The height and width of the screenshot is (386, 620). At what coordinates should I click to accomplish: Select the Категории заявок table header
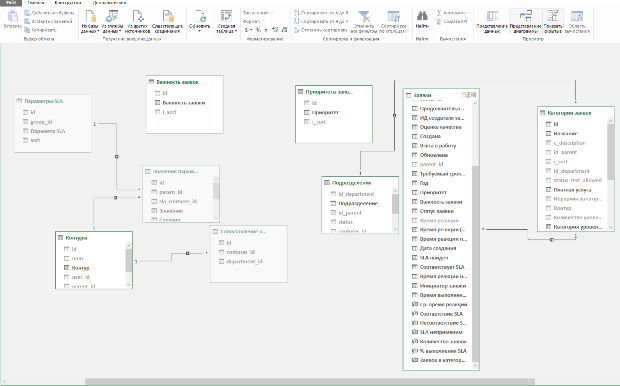pyautogui.click(x=575, y=113)
